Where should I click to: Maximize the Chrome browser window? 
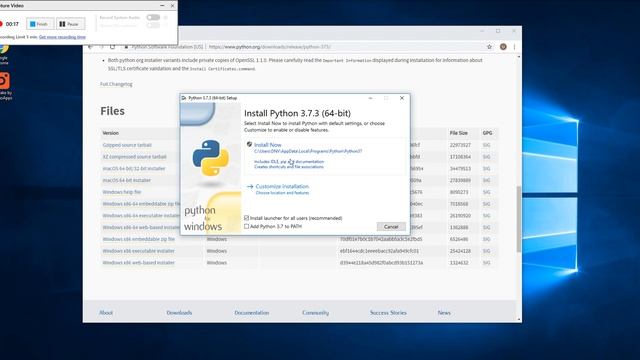pos(498,31)
